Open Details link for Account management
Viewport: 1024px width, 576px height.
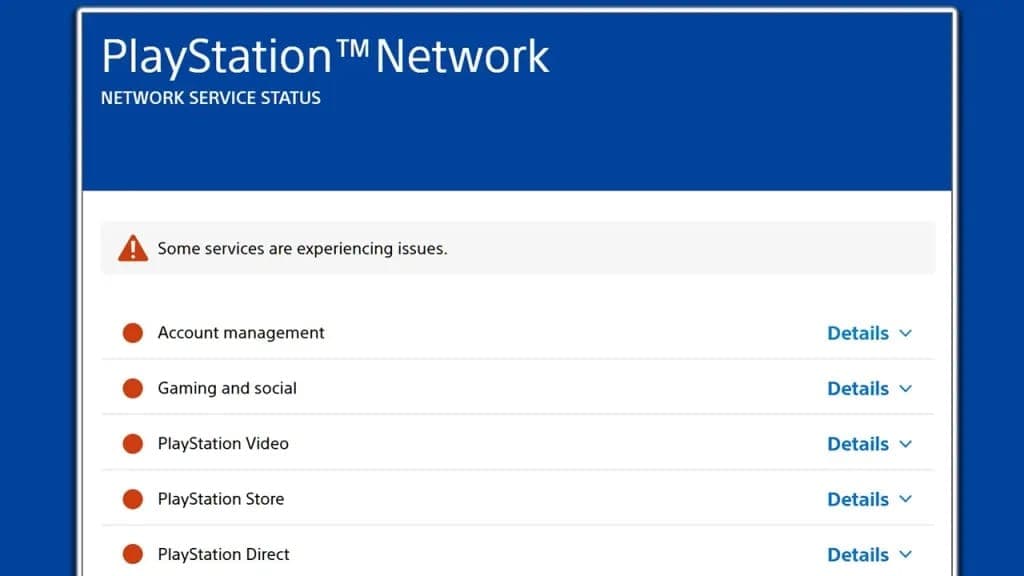857,333
